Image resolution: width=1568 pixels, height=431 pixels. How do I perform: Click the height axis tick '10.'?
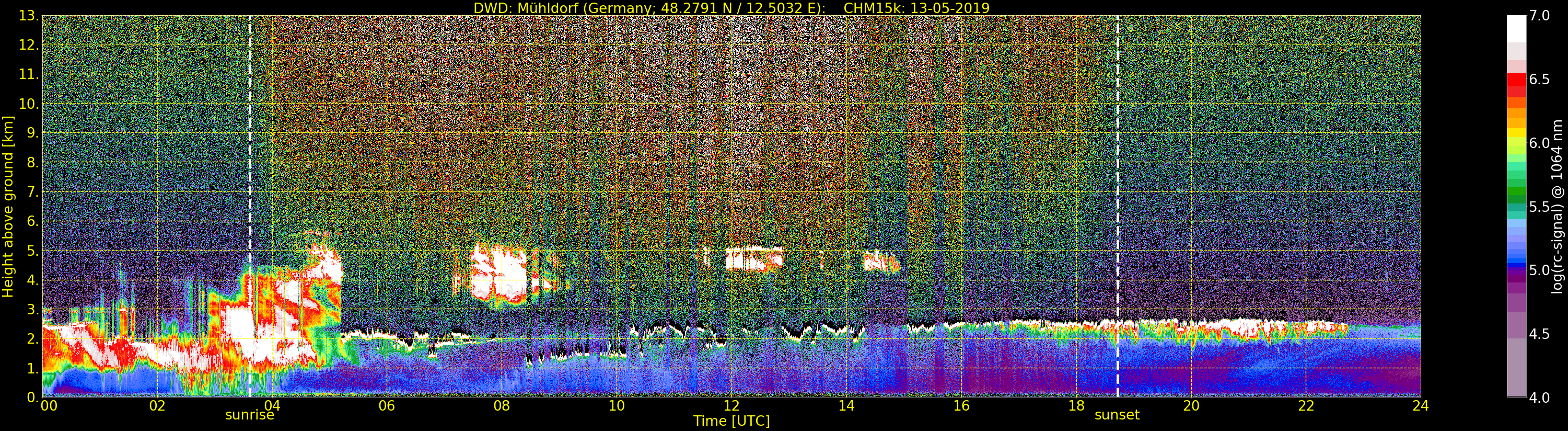coord(29,104)
